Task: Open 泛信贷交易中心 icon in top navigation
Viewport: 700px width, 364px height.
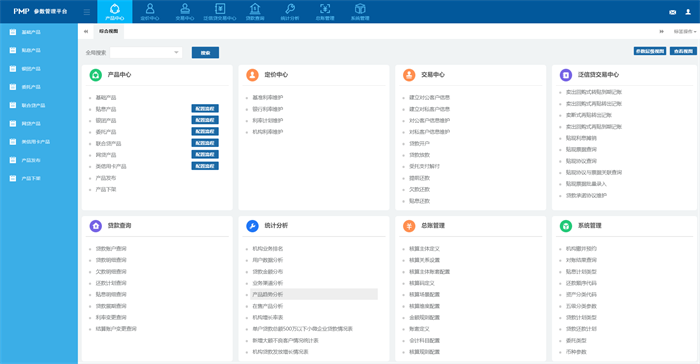Action: pos(220,9)
